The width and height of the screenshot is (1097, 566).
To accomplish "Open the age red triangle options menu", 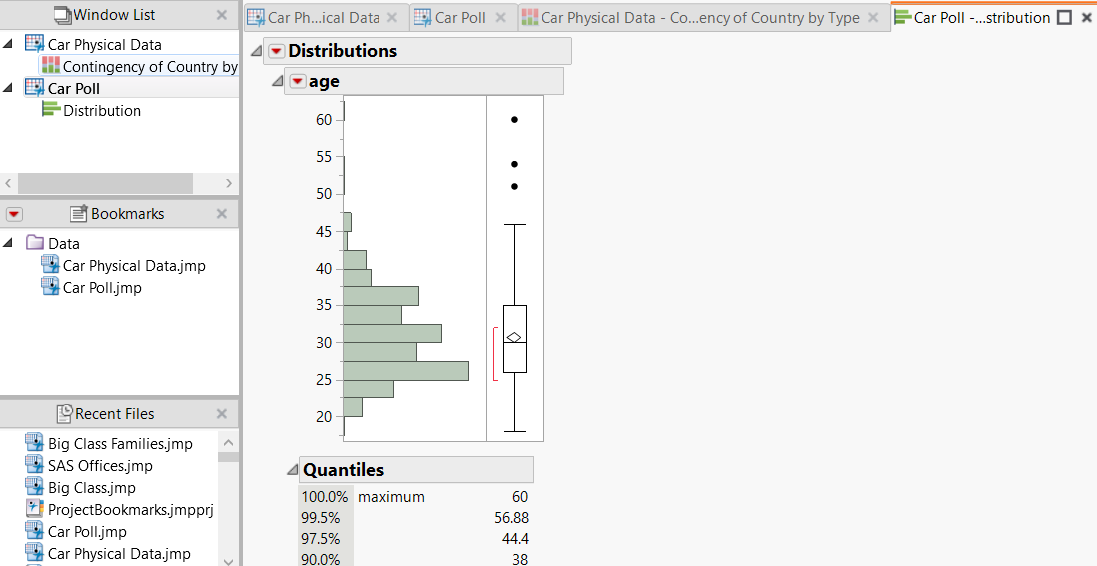I will 297,82.
